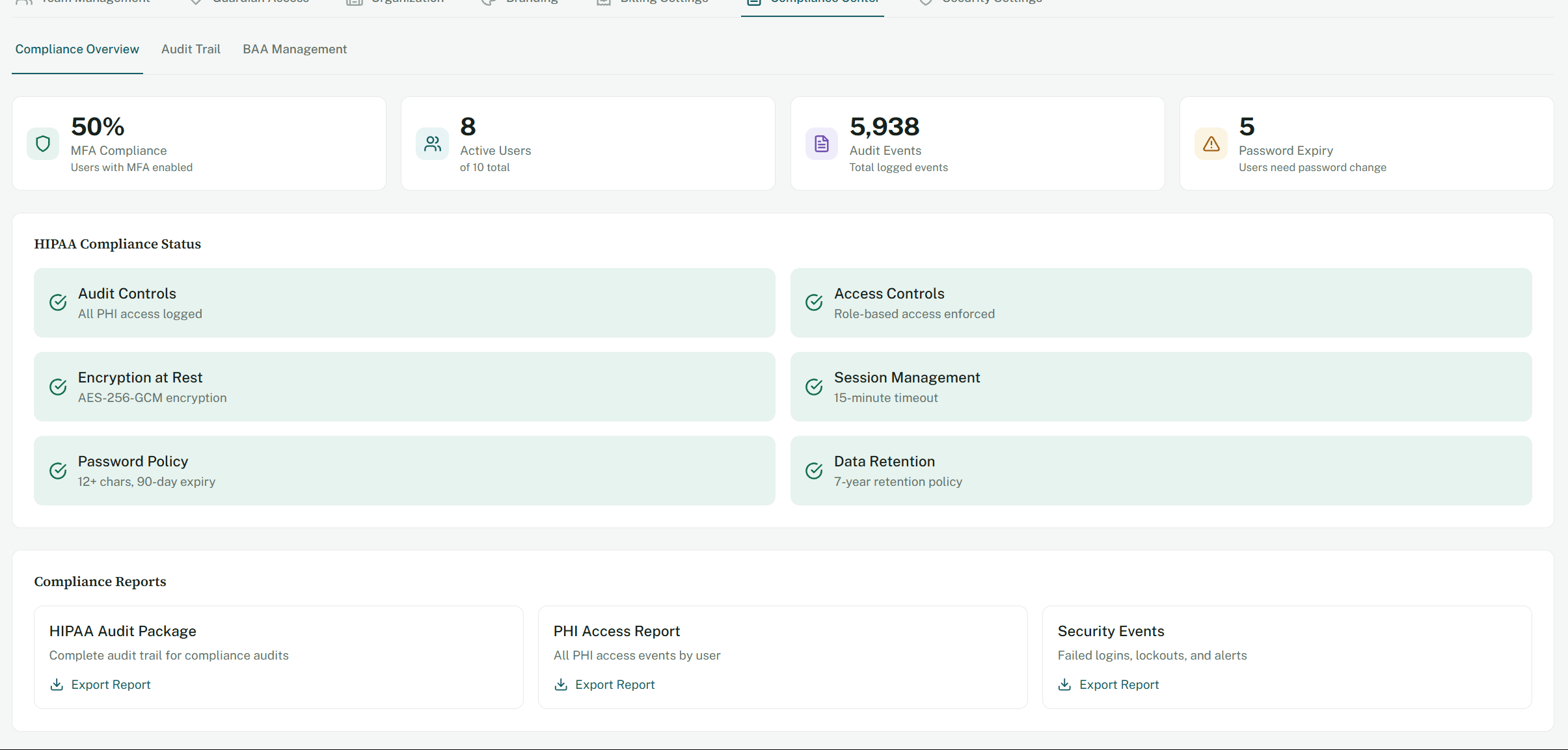Click '15-minute timeout' description

point(886,397)
